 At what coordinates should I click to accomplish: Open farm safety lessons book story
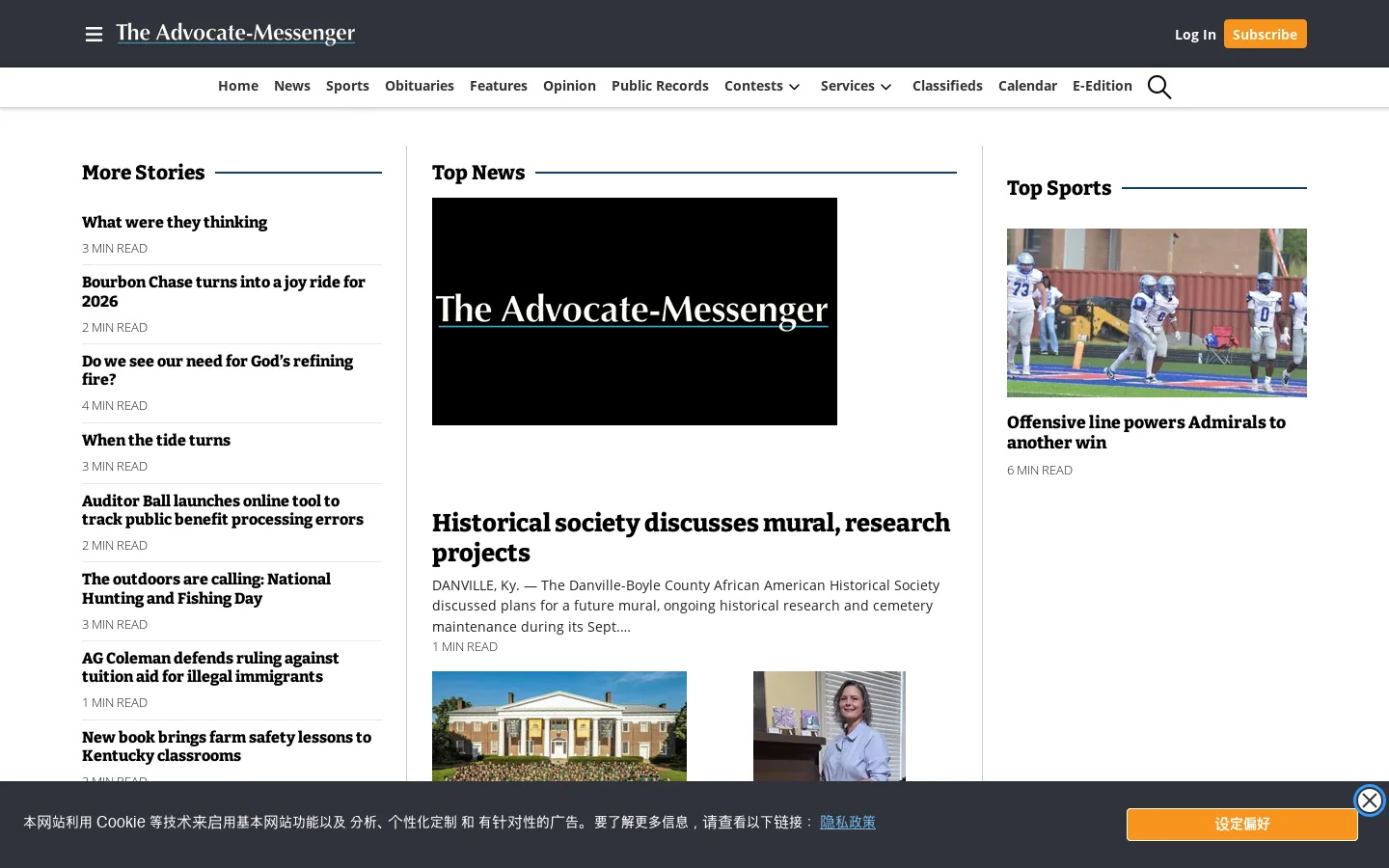[x=227, y=746]
